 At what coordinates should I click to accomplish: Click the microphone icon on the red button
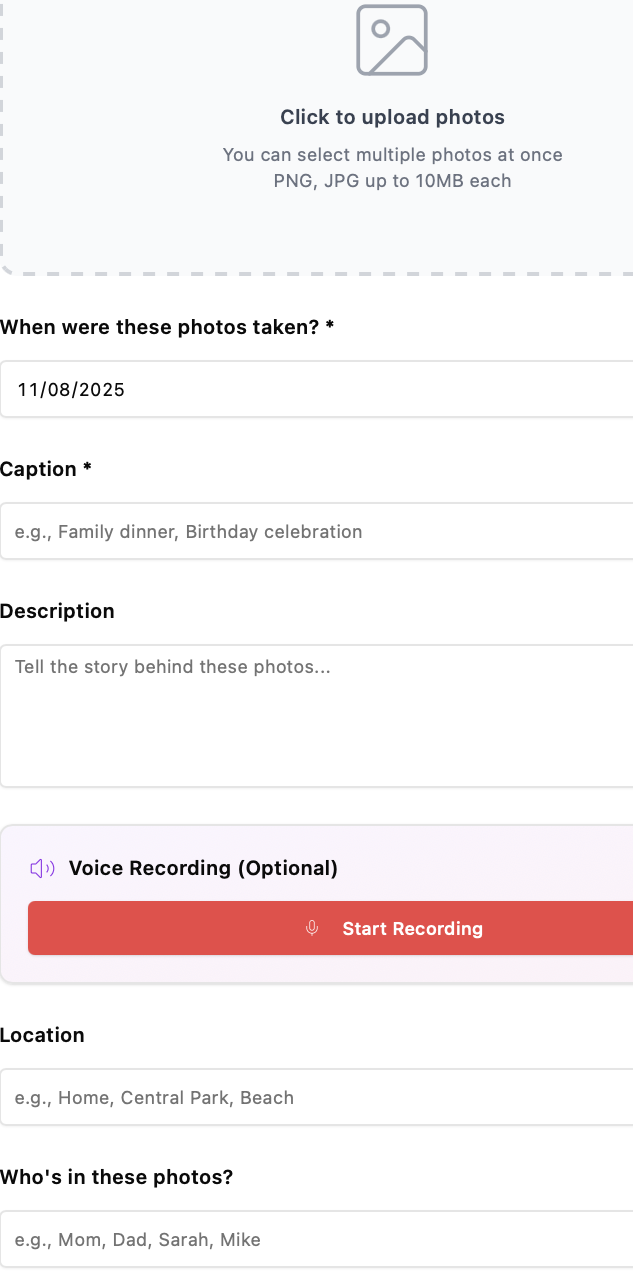312,928
